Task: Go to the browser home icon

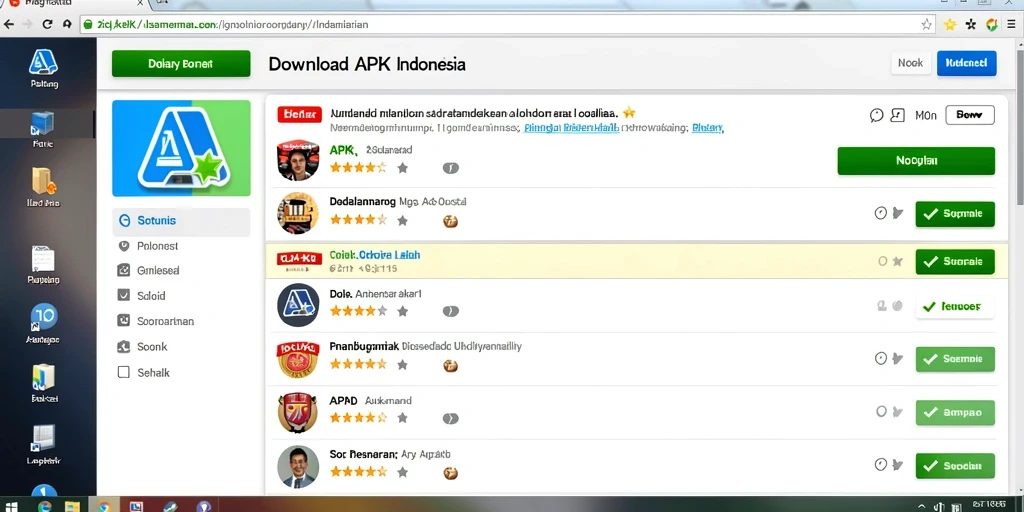Action: point(67,24)
